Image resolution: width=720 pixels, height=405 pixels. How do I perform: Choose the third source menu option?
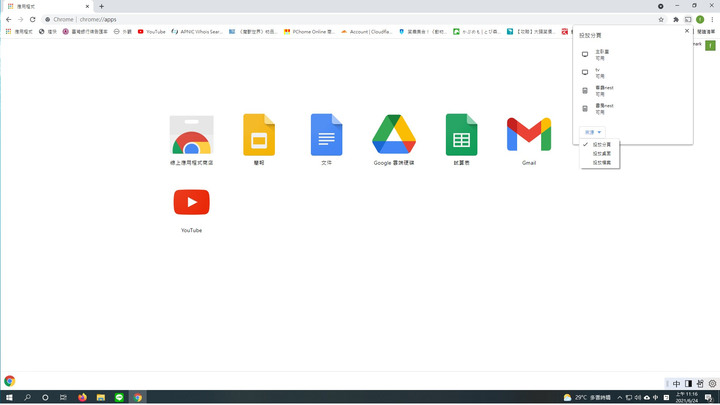coord(600,163)
